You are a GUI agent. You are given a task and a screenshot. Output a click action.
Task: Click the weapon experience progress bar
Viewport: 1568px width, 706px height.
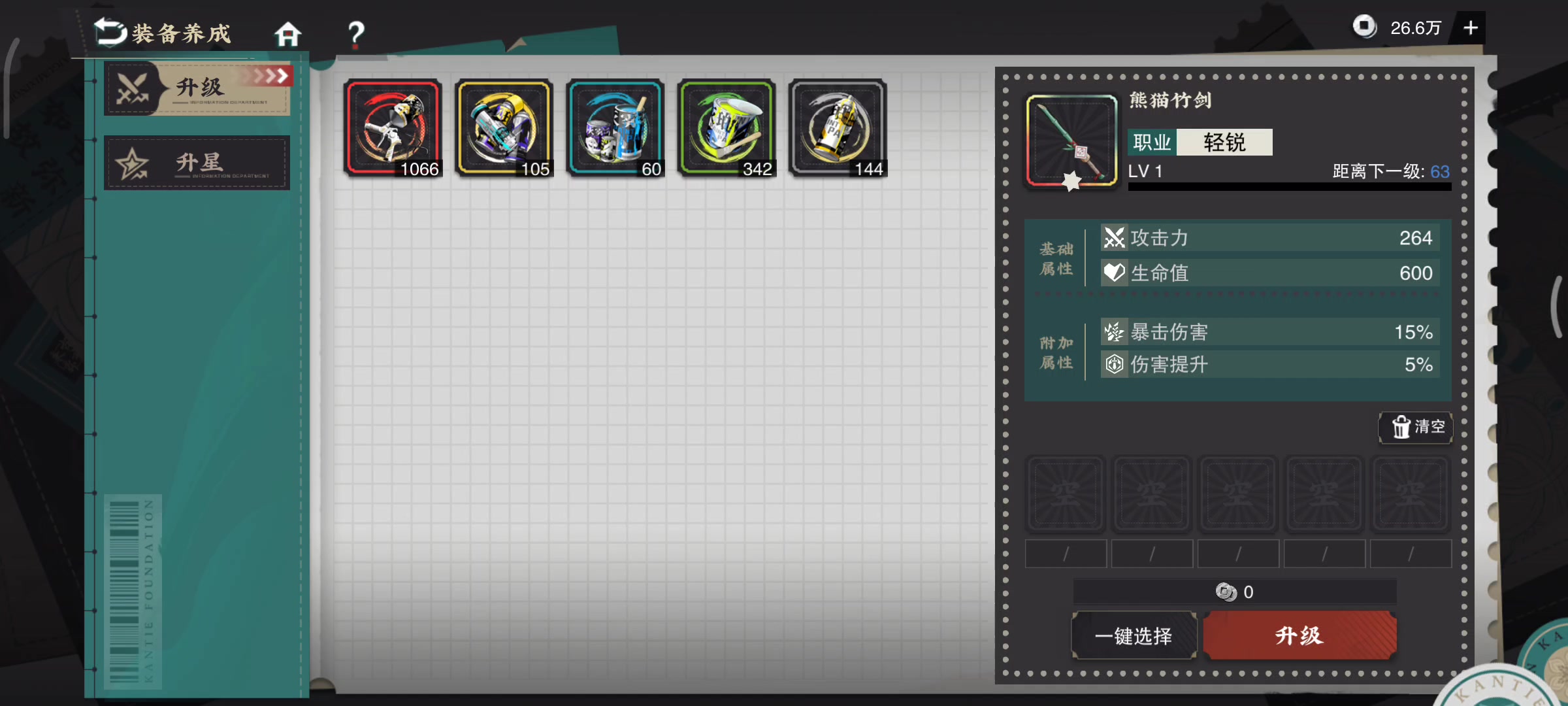[x=1290, y=187]
